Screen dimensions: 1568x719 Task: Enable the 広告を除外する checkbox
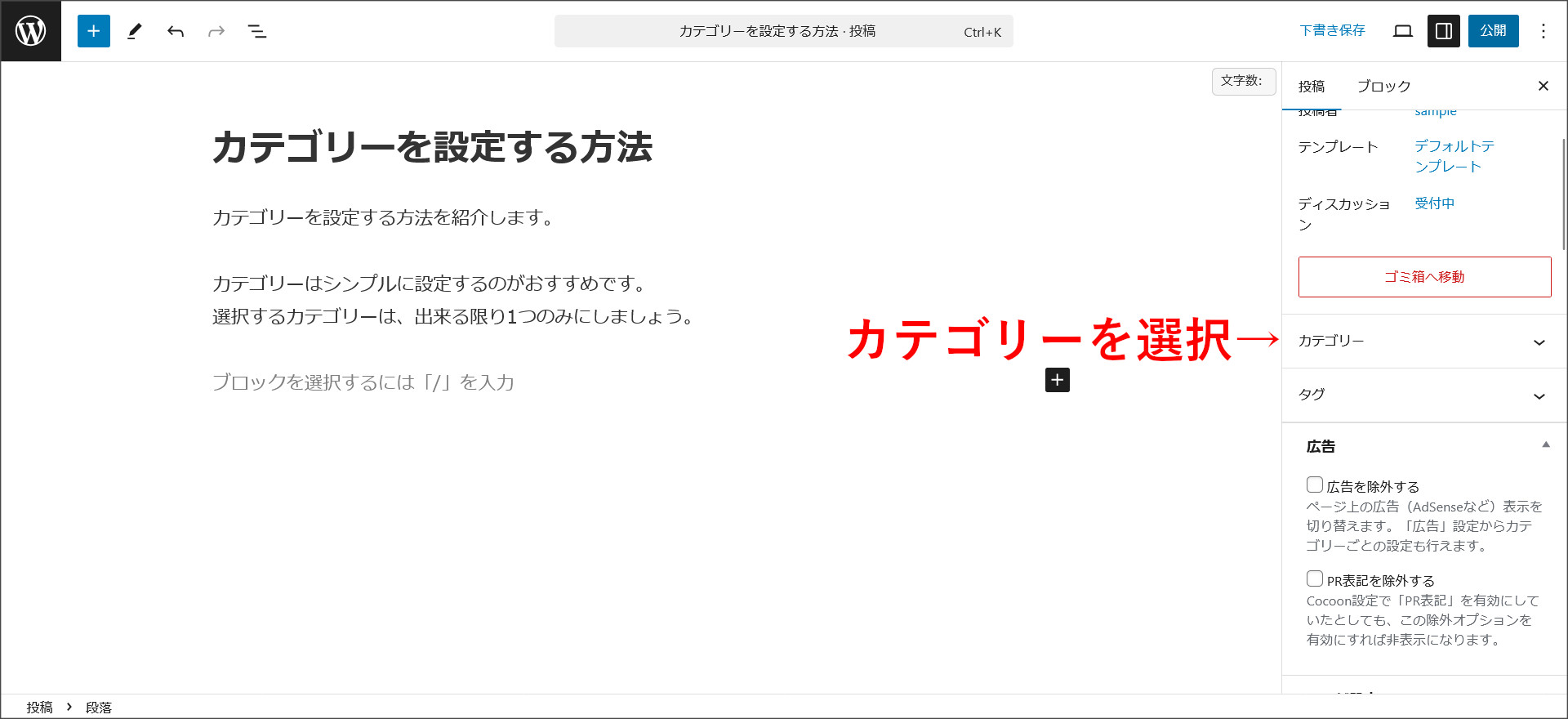[x=1315, y=485]
